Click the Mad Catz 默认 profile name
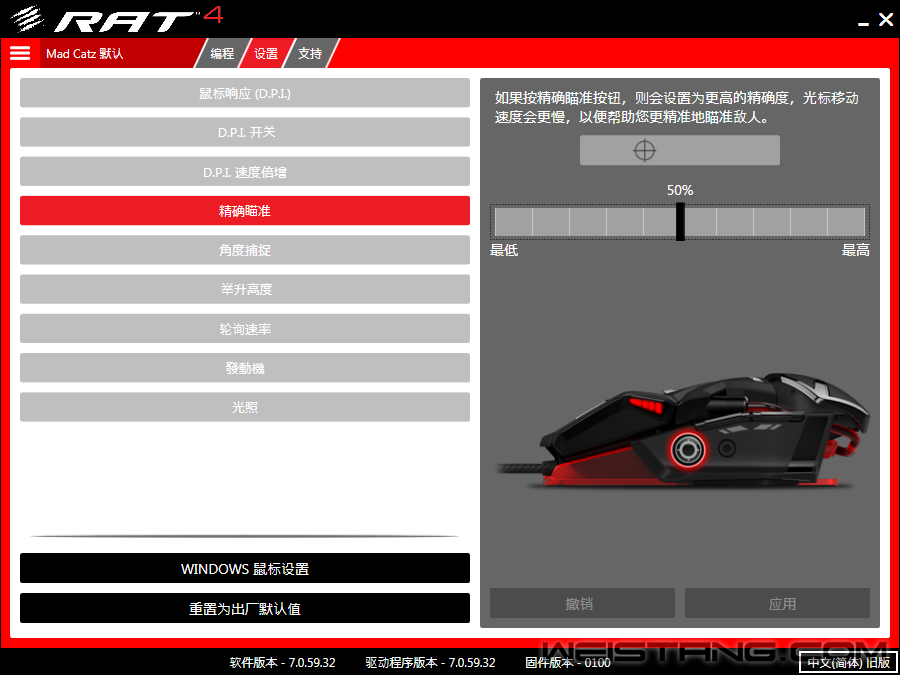The image size is (900, 675). tap(84, 53)
